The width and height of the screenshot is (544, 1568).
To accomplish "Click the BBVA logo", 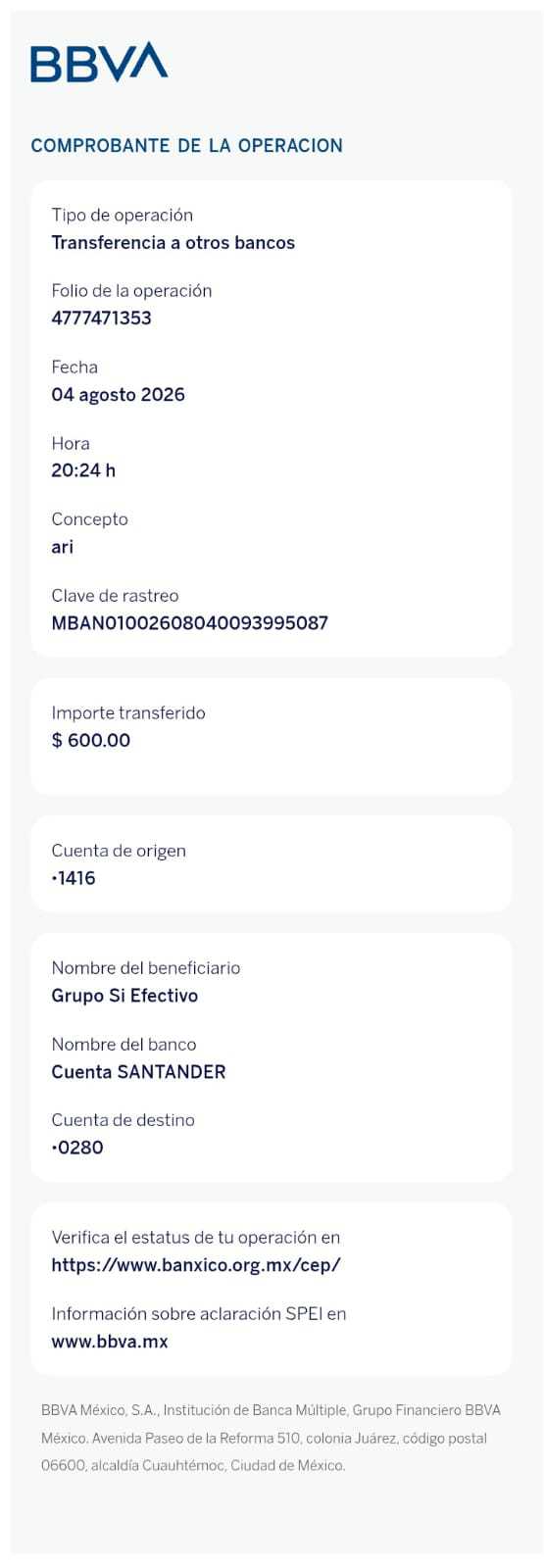I will [99, 62].
